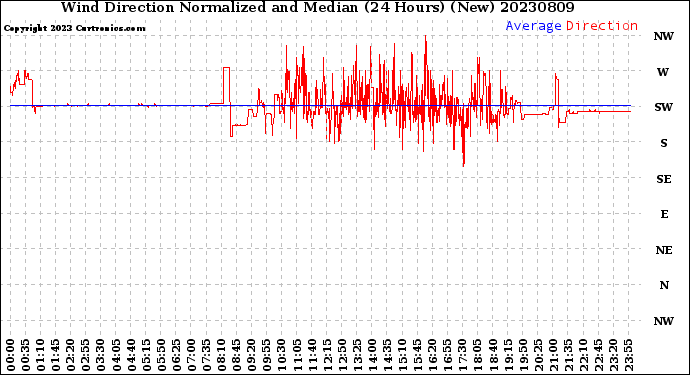Select the "08:10" time axis label
Screen dimensions: 690x375
[x=221, y=355]
